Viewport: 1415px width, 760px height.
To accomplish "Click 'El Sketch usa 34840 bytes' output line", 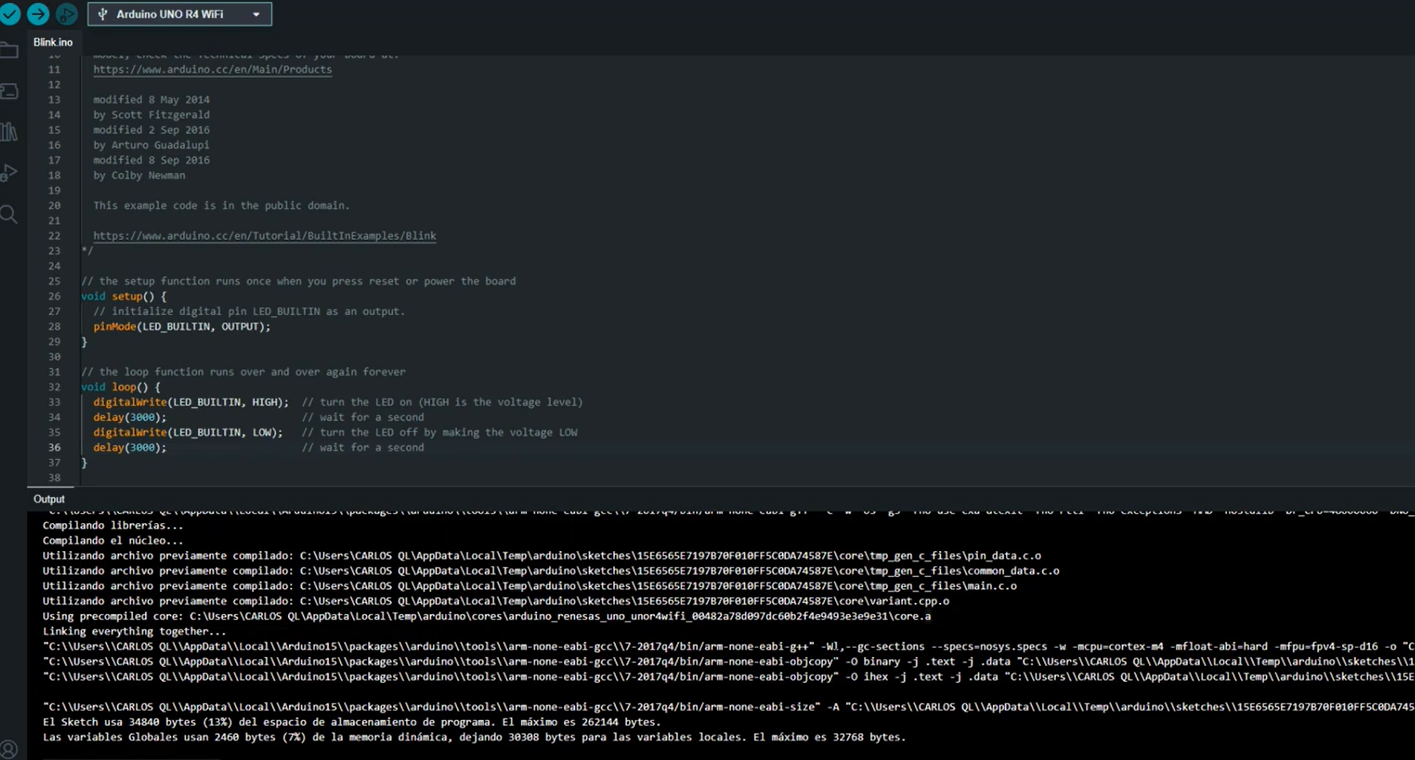I will pyautogui.click(x=351, y=722).
